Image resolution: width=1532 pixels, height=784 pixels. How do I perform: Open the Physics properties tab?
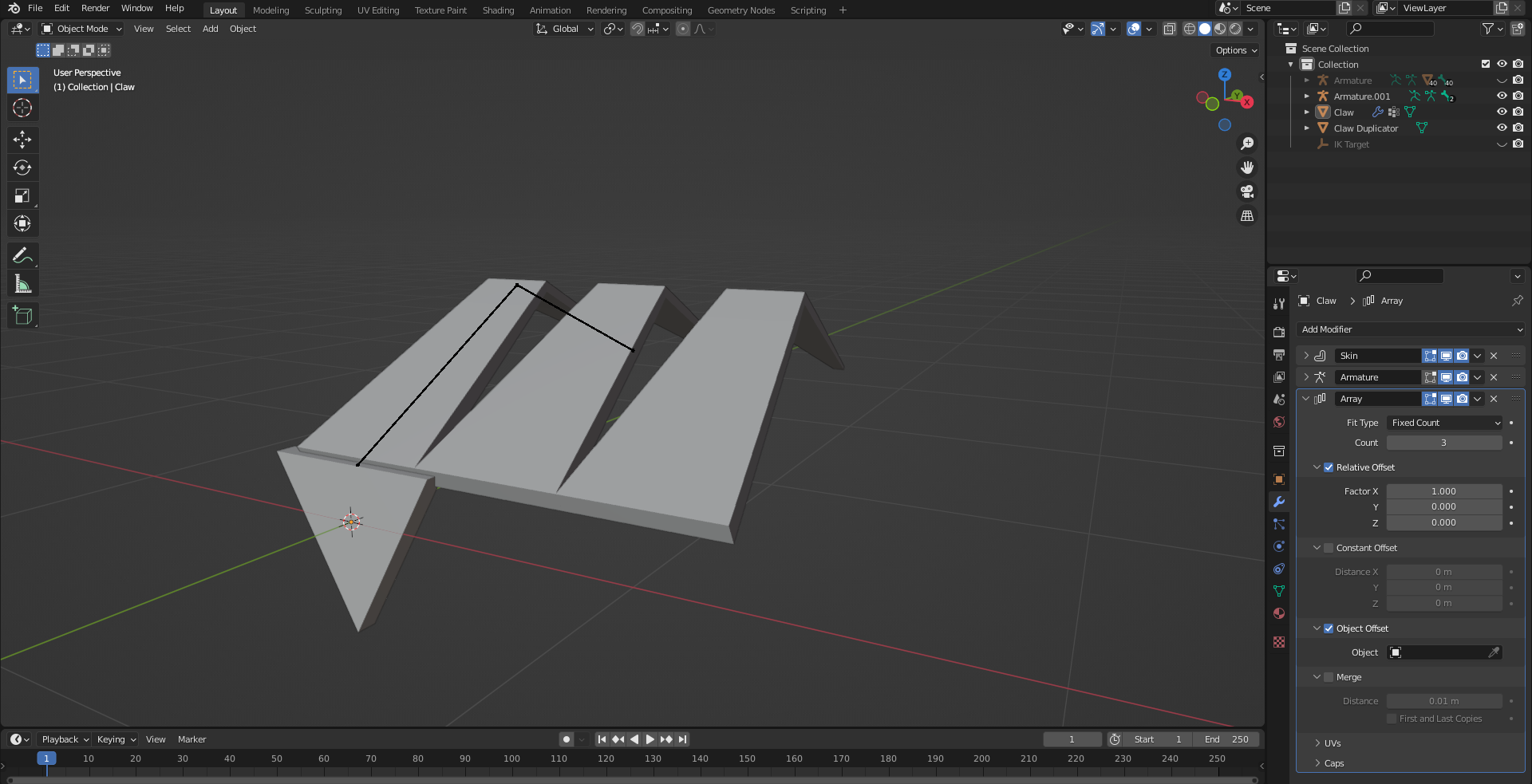pyautogui.click(x=1279, y=546)
